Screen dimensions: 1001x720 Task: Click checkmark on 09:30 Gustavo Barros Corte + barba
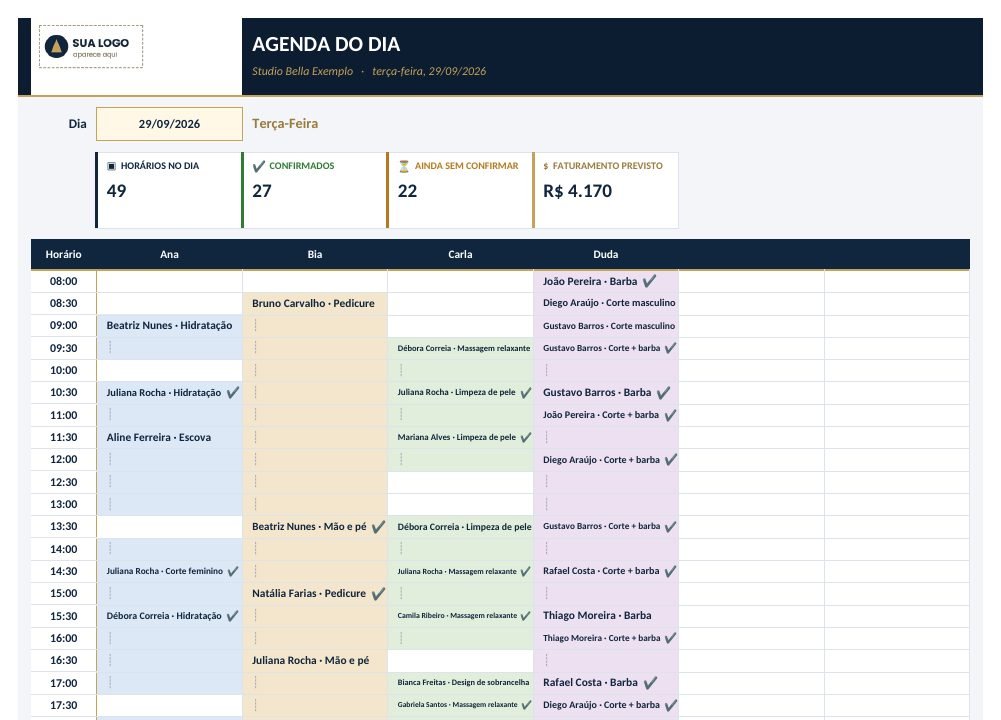click(x=670, y=348)
